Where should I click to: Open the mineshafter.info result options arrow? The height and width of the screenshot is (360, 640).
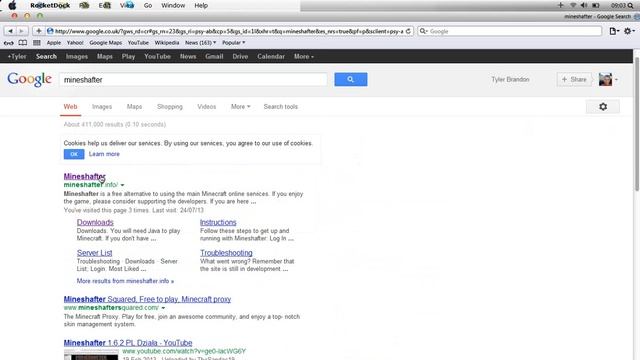pos(122,185)
